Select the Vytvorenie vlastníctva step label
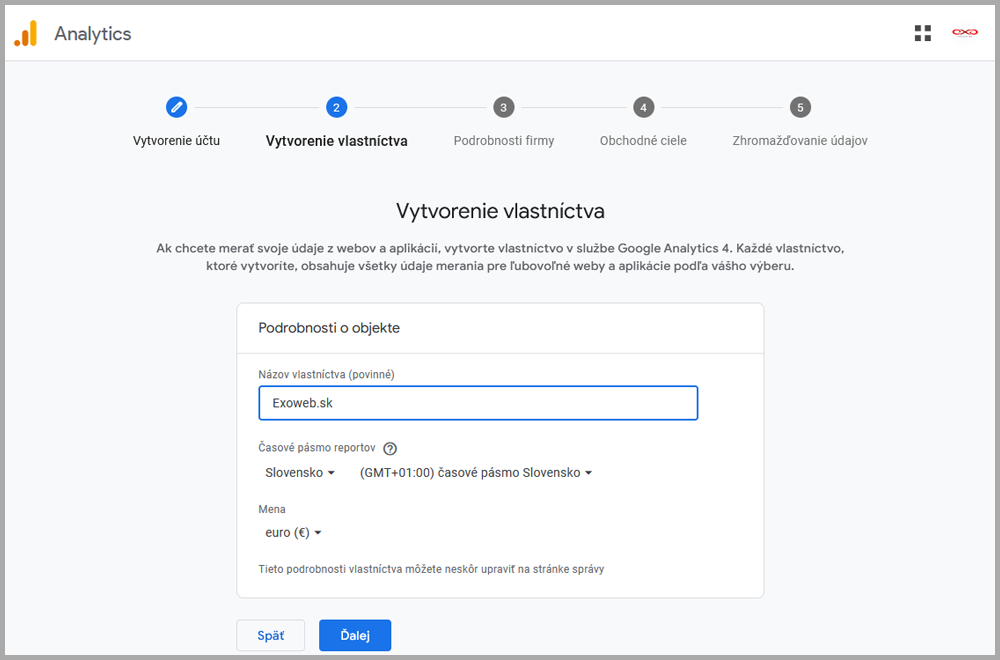The image size is (1000, 660). click(336, 141)
